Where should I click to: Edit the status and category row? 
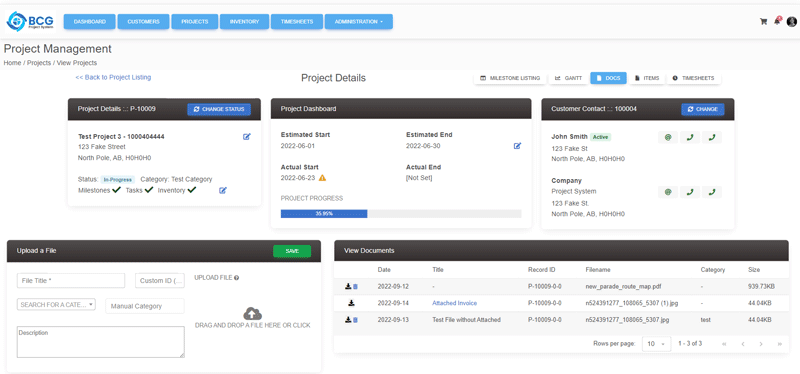point(223,190)
